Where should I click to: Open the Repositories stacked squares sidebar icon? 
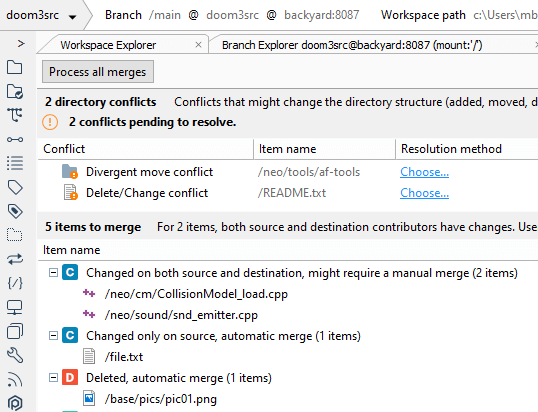click(15, 331)
